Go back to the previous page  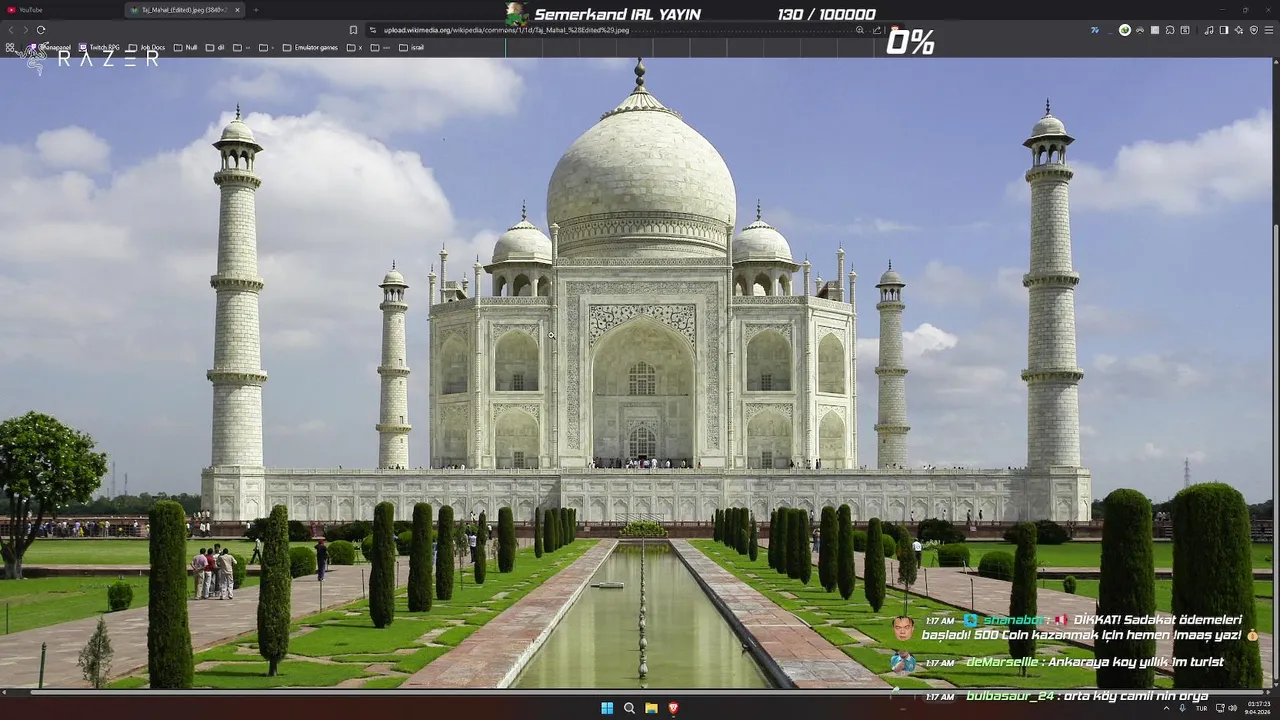point(11,30)
